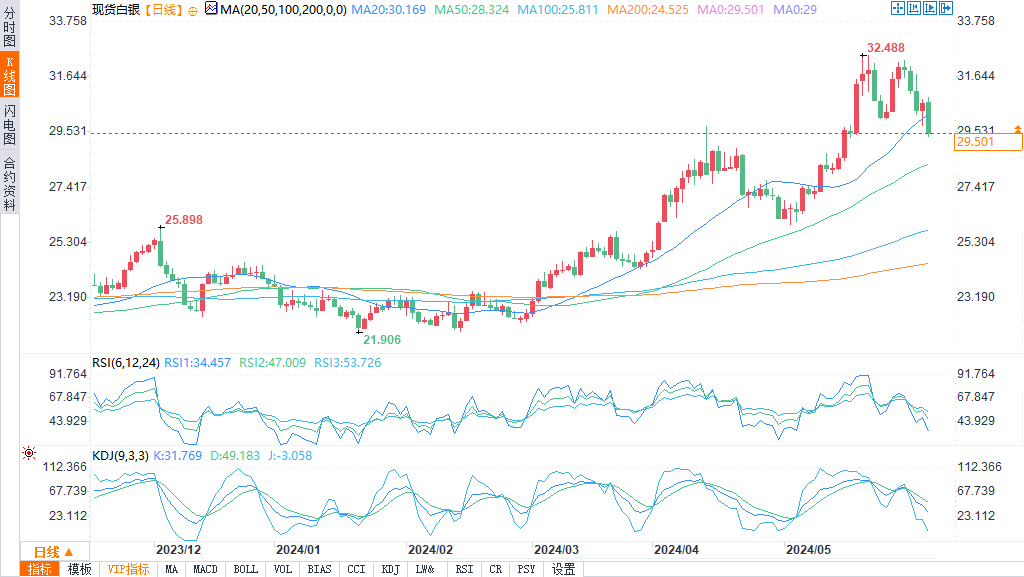
Task: Click the sun icon beside KDJ panel
Action: click(x=28, y=454)
